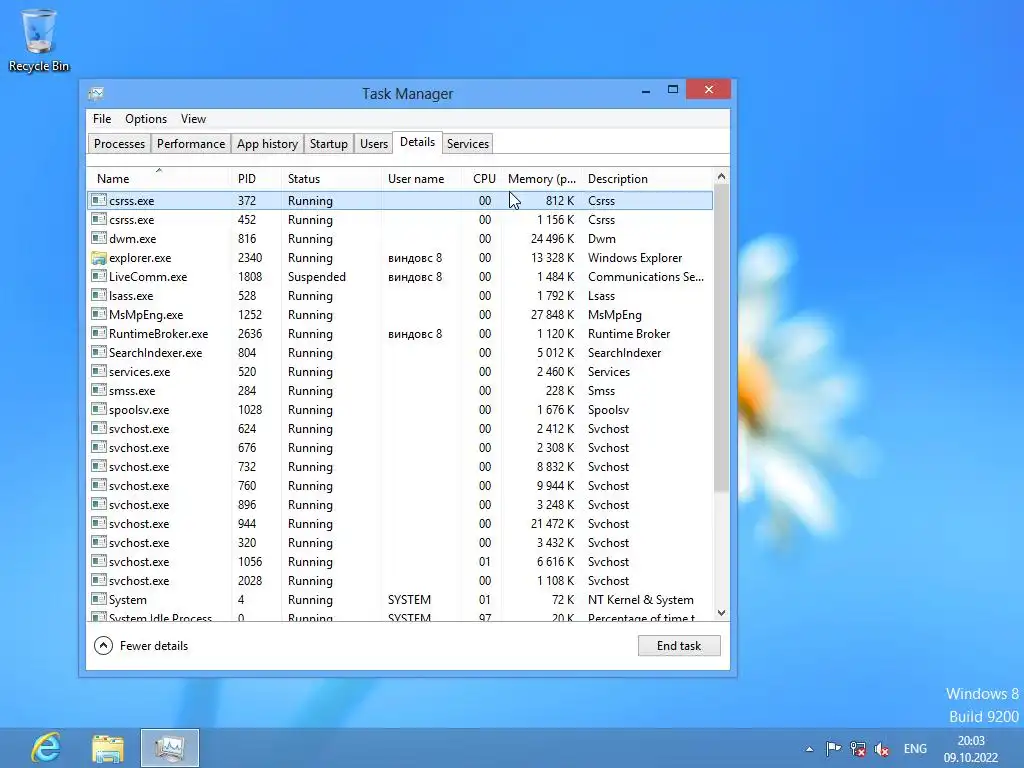Switch to the Performance tab

(191, 144)
